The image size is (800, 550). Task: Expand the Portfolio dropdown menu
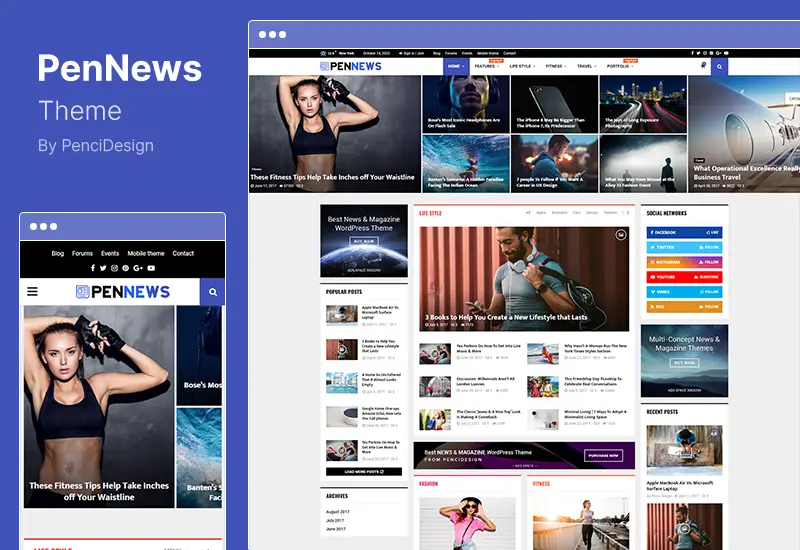coord(620,66)
